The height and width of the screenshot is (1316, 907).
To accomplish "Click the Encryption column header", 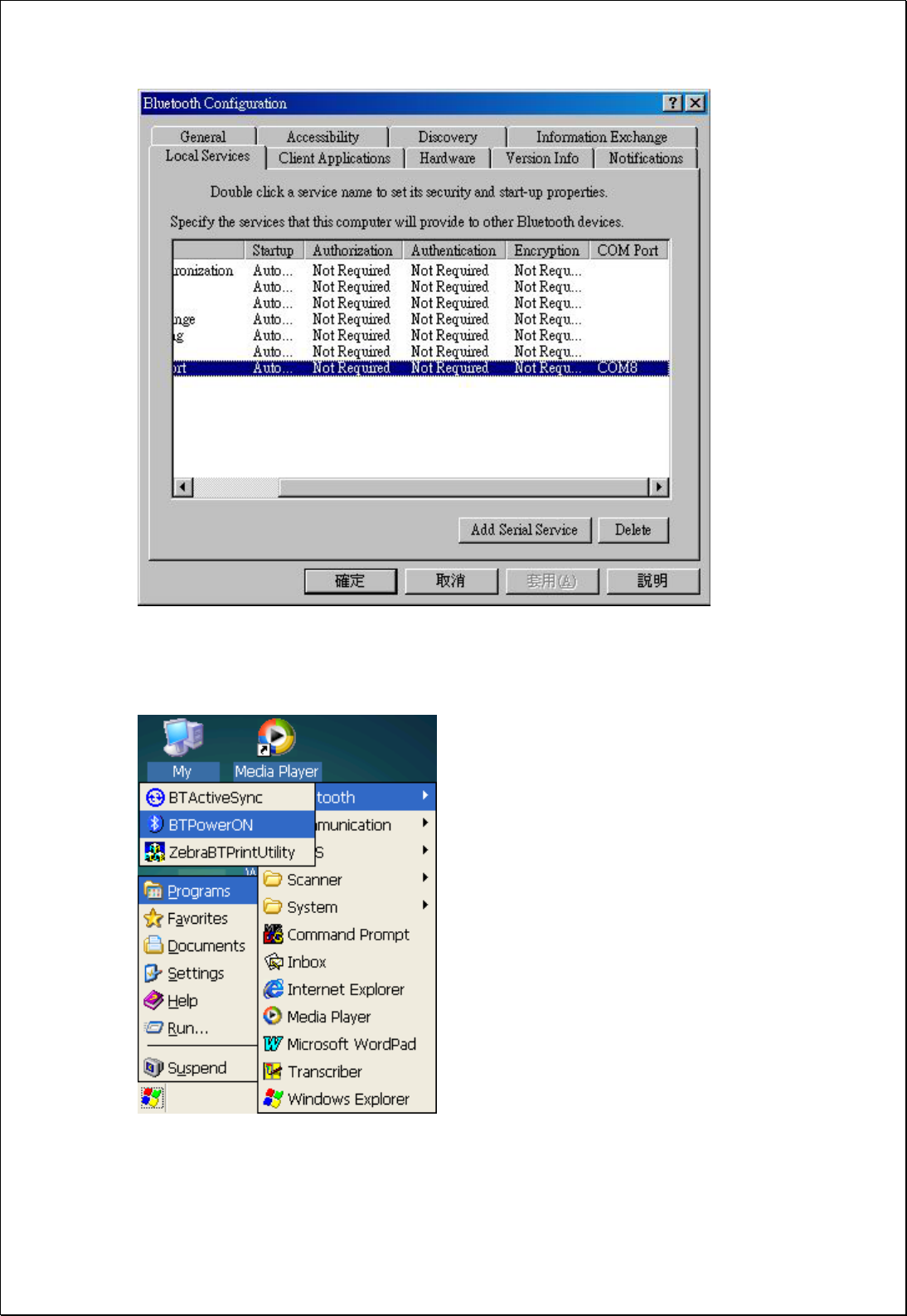I will tap(547, 250).
